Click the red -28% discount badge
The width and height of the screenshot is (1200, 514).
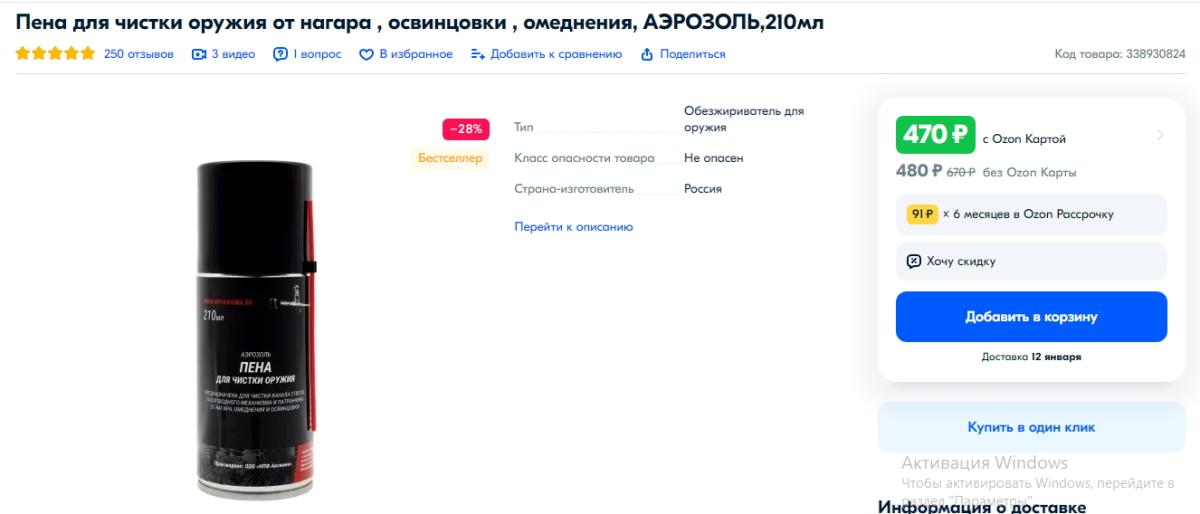[466, 129]
